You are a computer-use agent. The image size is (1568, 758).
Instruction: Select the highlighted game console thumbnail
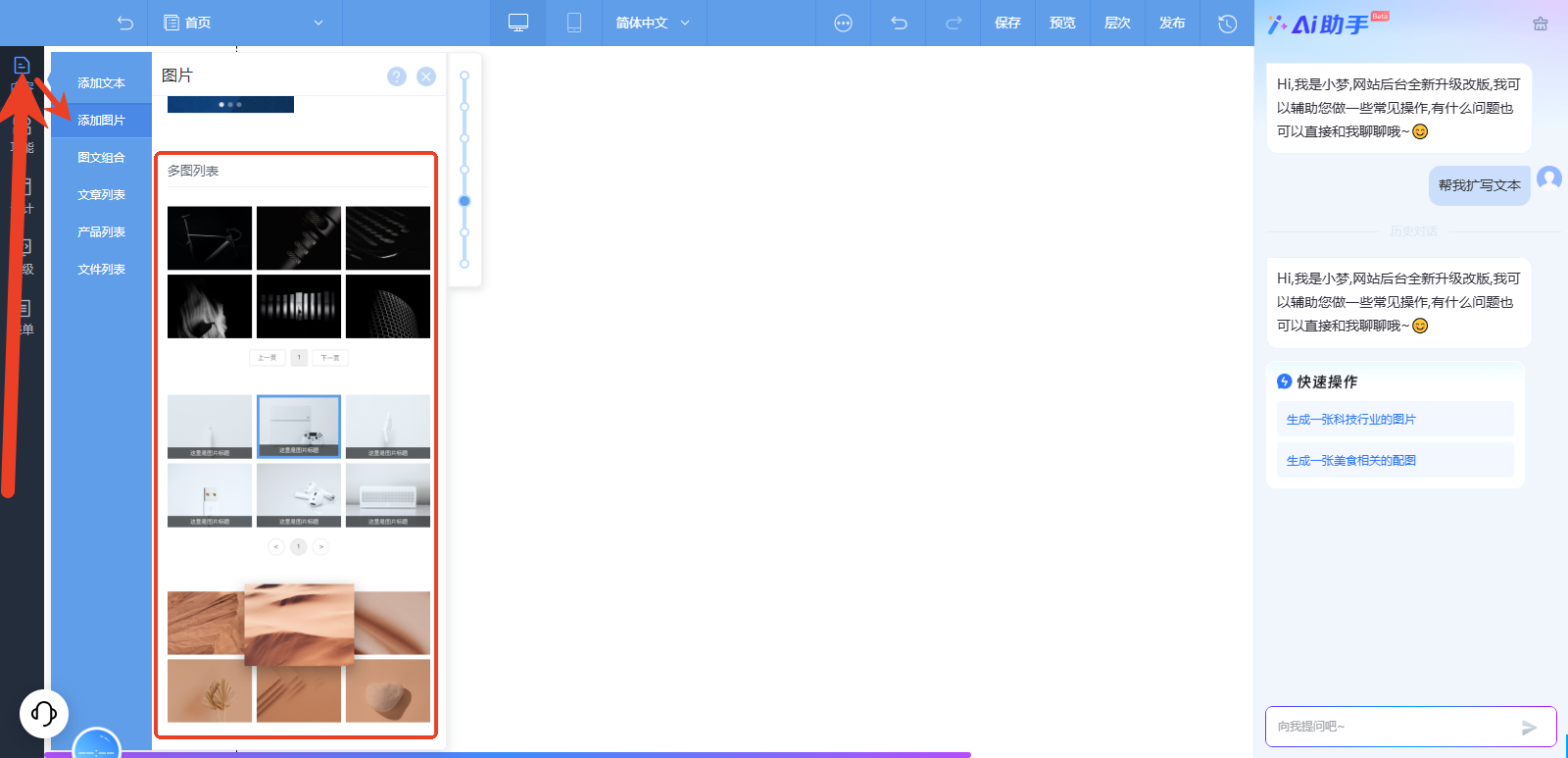tap(299, 427)
